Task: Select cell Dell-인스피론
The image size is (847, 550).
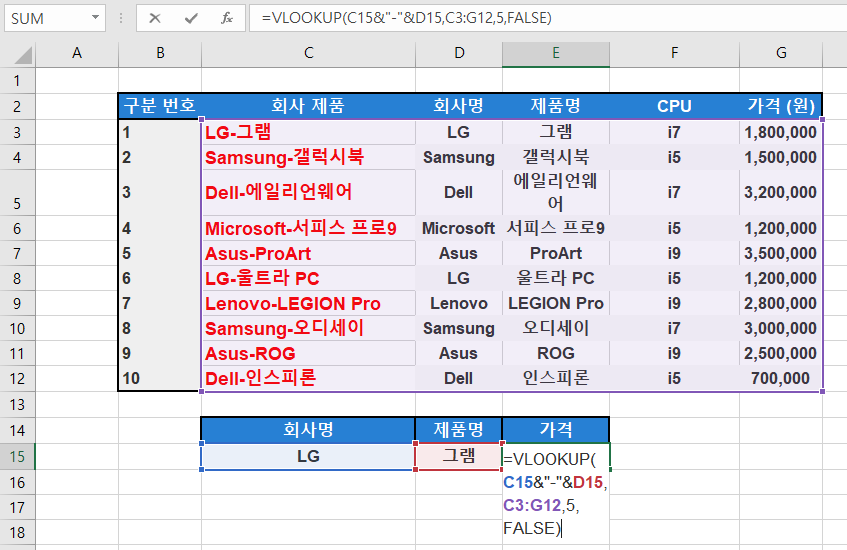Action: pyautogui.click(x=308, y=378)
